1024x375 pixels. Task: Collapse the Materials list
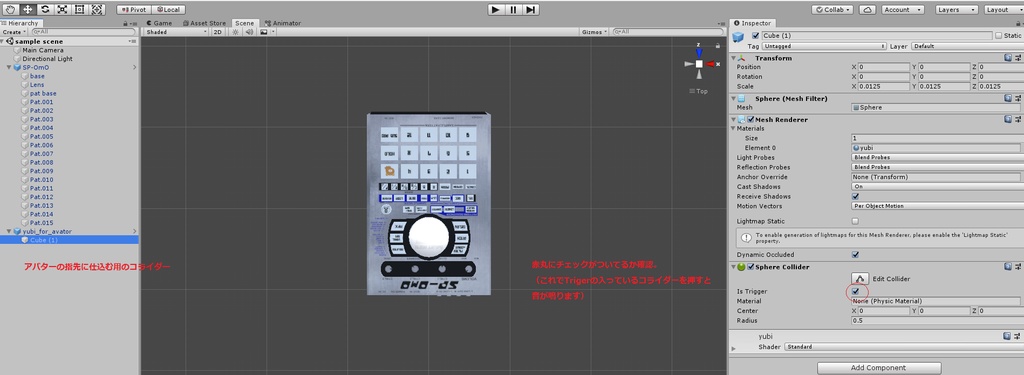(734, 129)
